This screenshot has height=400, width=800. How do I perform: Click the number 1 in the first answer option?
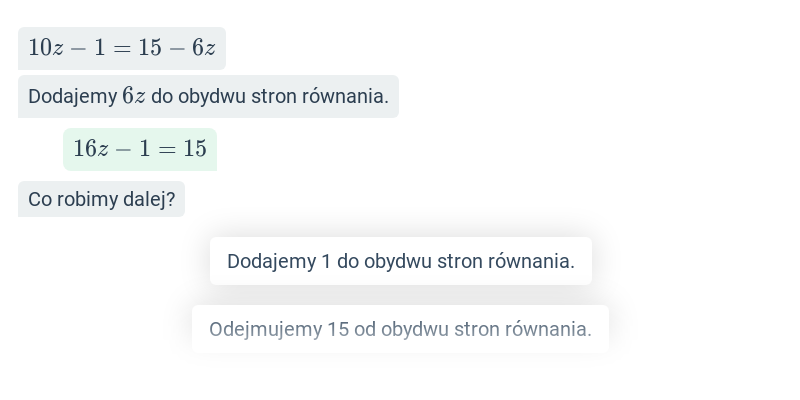point(327,261)
